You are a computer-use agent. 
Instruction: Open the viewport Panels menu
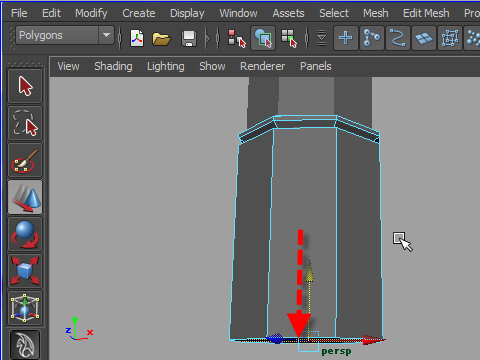point(316,66)
